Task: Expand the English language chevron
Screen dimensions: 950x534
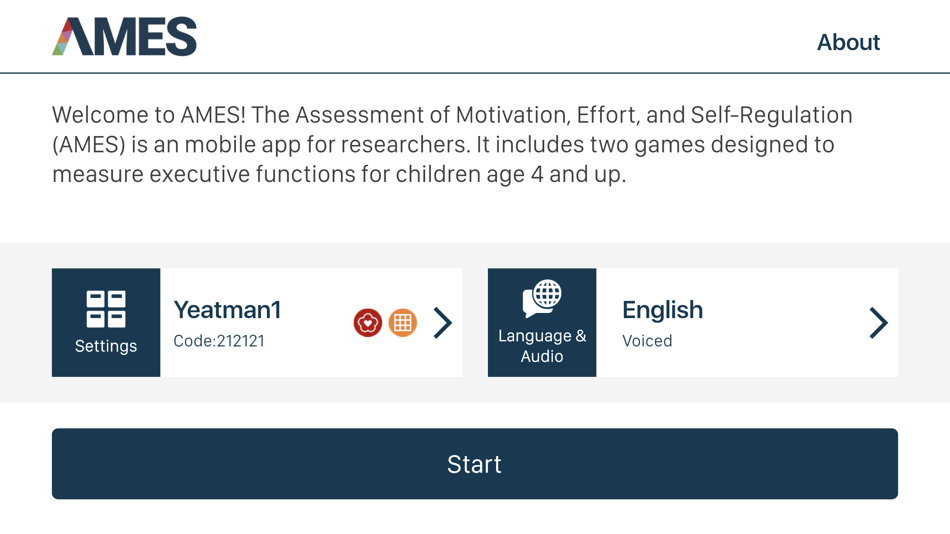Action: (x=878, y=323)
